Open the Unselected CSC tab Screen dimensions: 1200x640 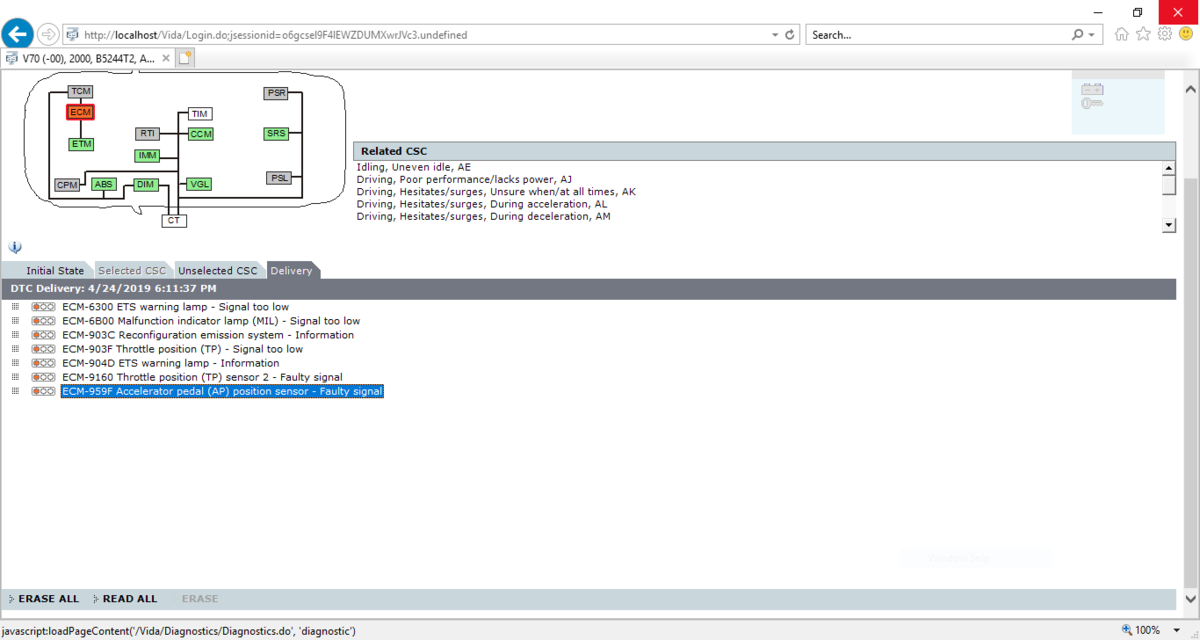point(217,271)
